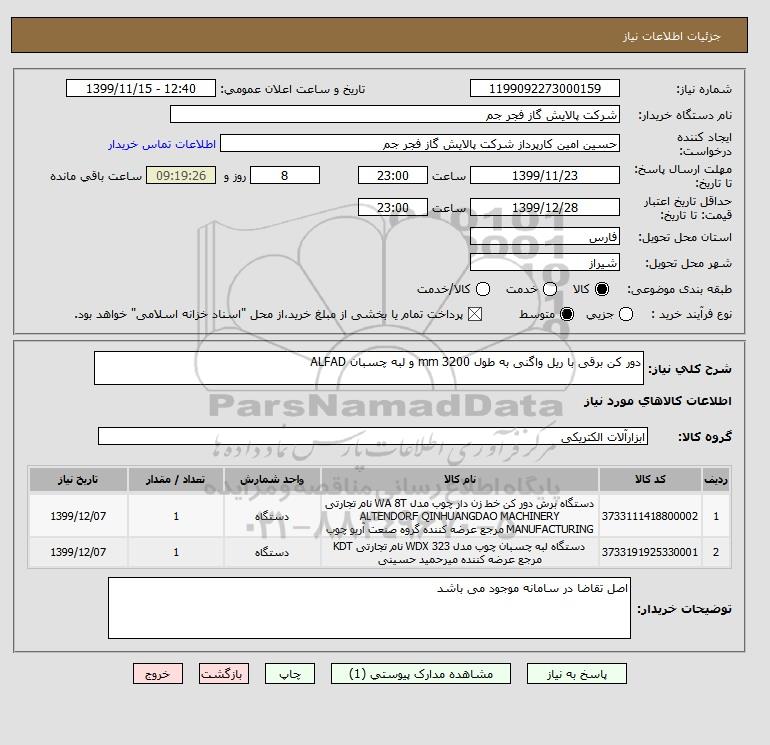The height and width of the screenshot is (745, 770).
Task: Click column header تعداد / مقدار
Action: point(176,479)
